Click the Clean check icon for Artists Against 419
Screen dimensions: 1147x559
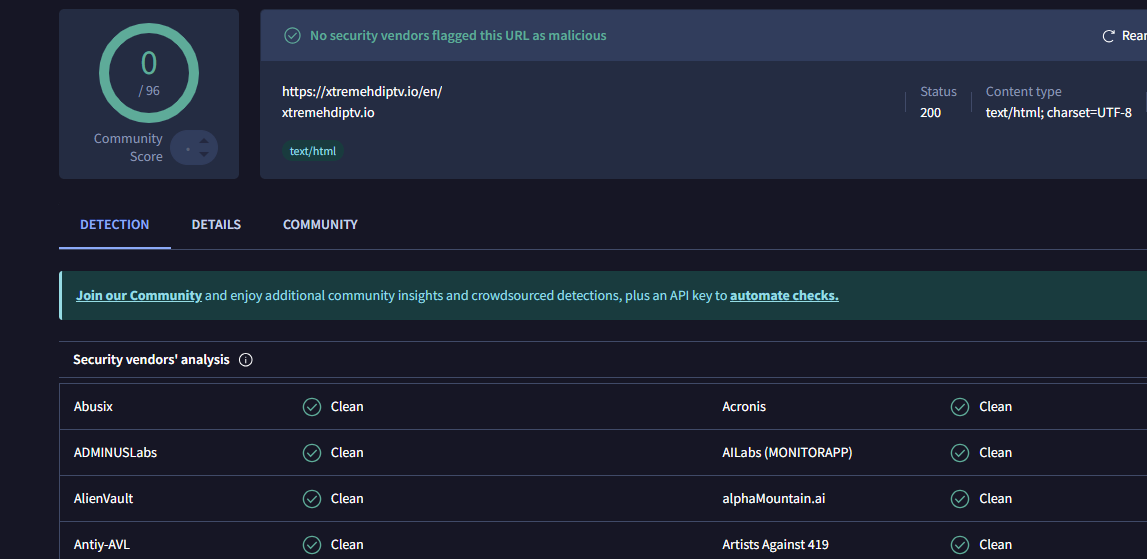point(960,545)
